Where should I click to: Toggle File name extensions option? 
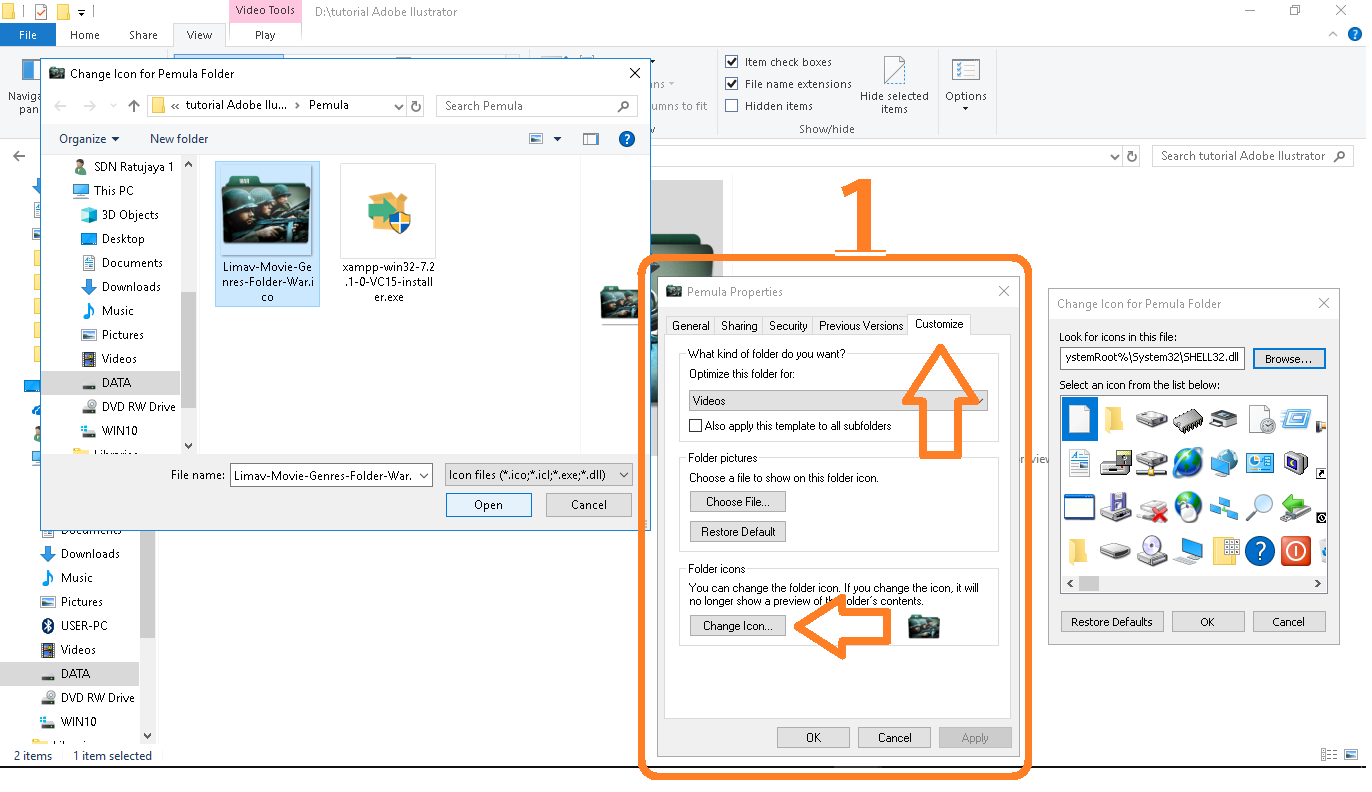click(732, 84)
